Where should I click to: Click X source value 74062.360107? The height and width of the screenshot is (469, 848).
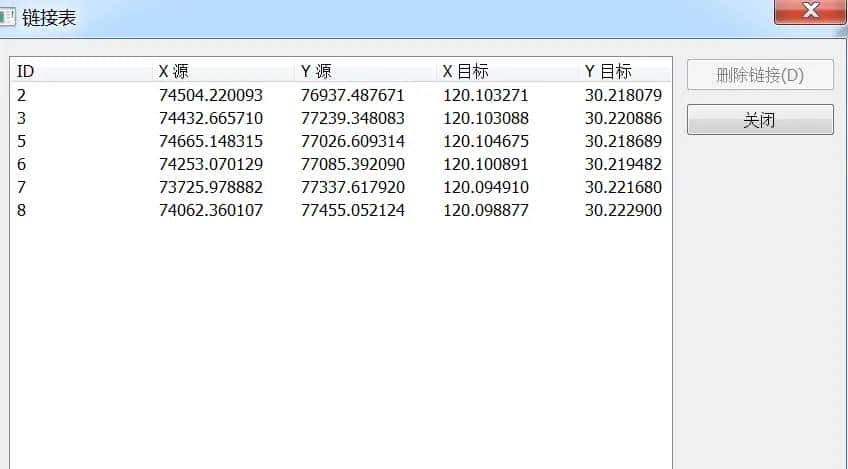point(211,210)
